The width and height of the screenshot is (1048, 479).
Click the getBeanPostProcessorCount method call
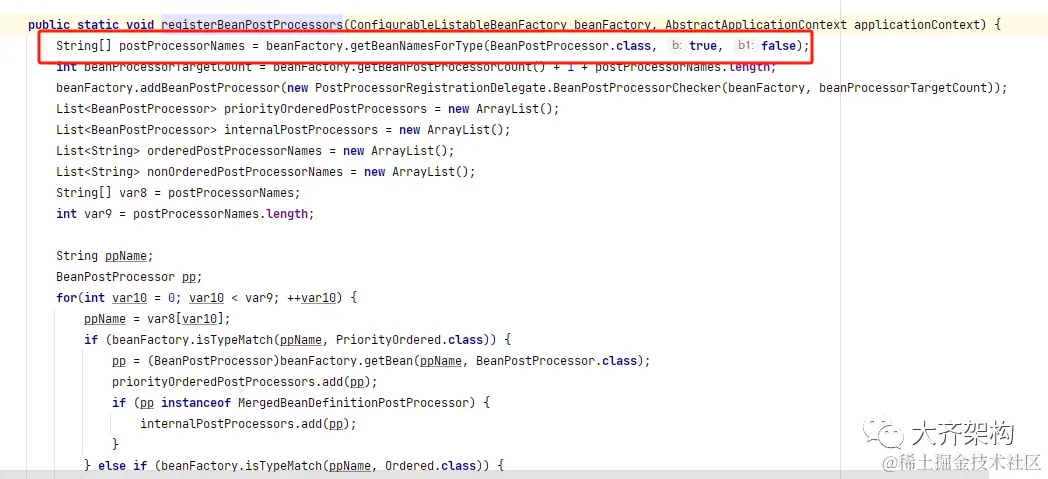coord(442,67)
